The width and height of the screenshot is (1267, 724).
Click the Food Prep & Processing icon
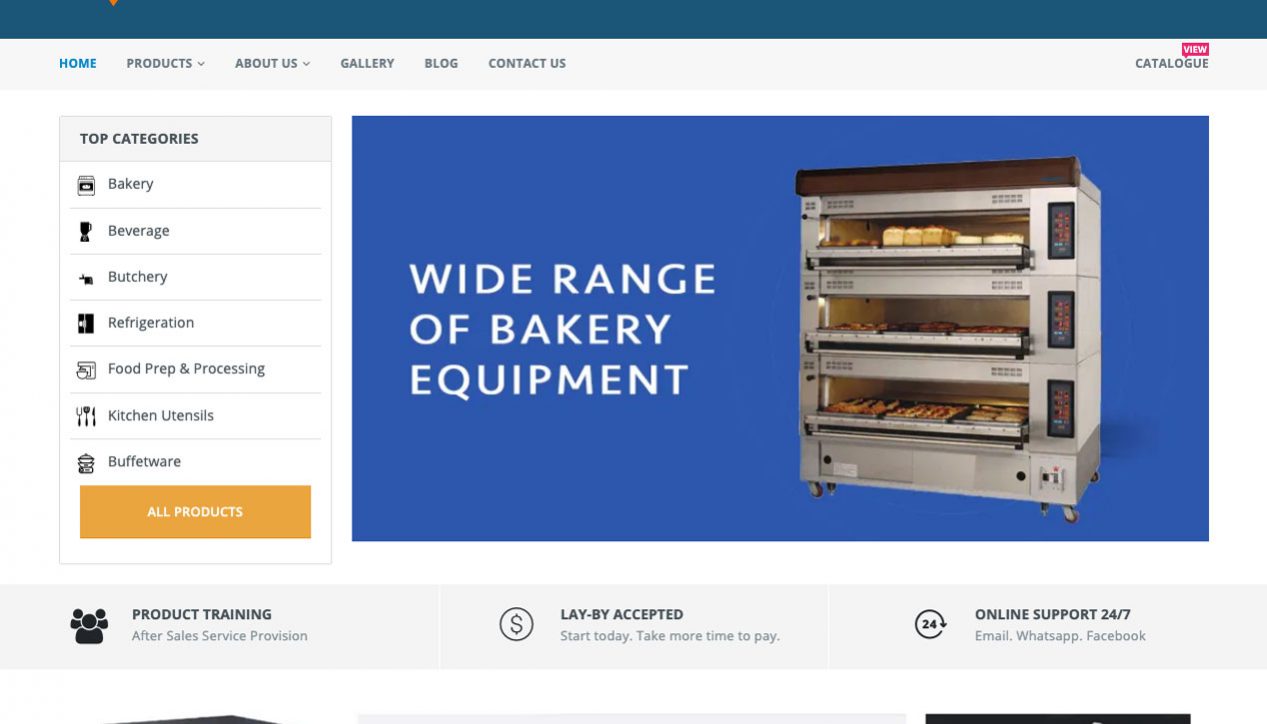coord(86,370)
